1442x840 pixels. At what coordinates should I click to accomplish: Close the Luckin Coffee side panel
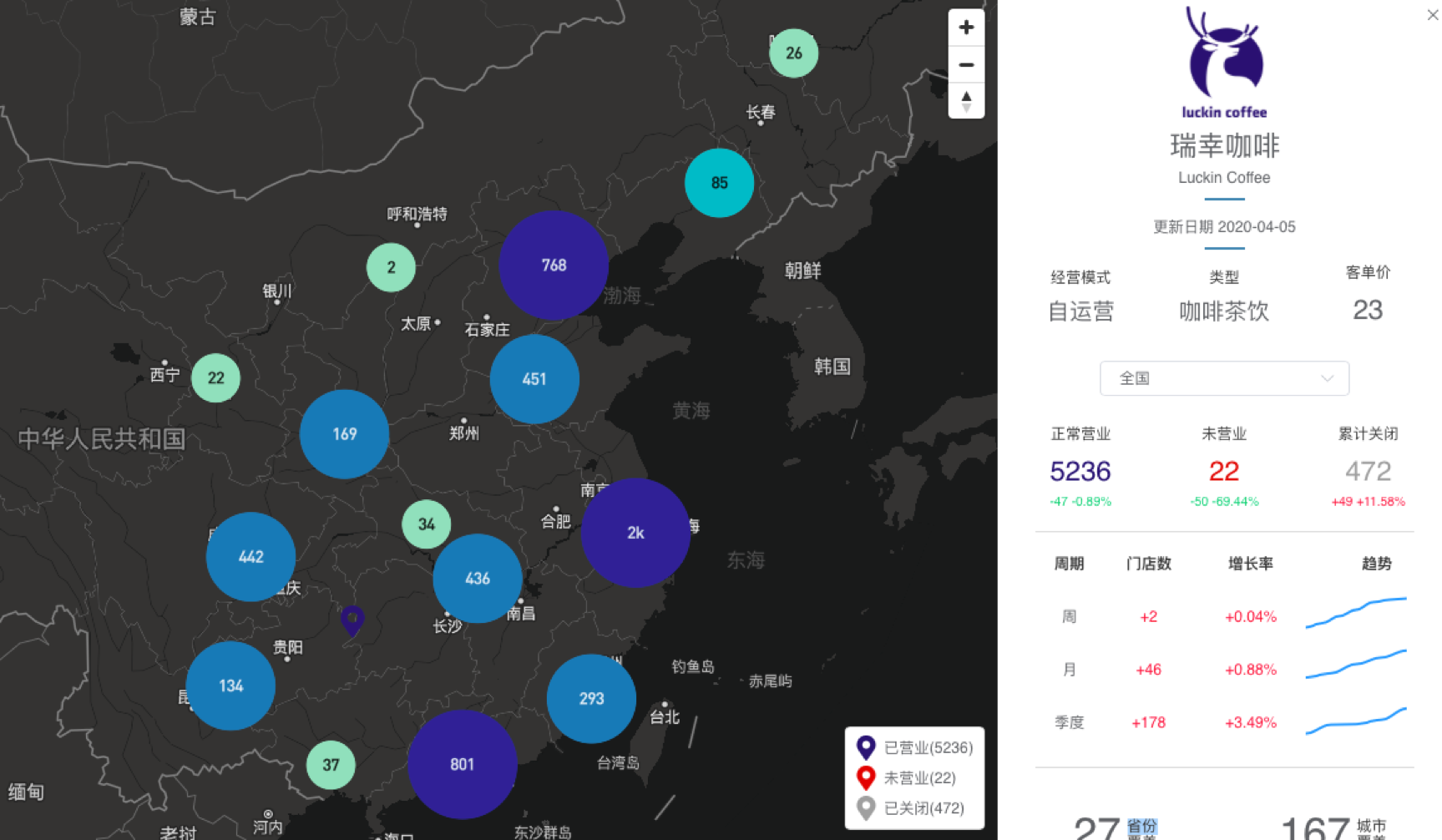click(1432, 15)
